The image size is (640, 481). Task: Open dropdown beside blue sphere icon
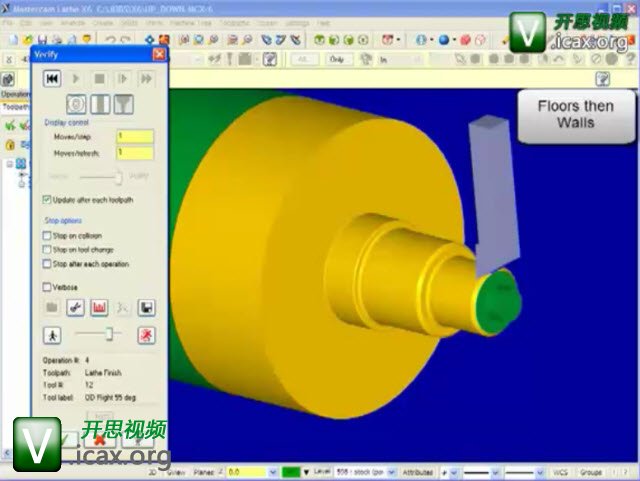[454, 40]
